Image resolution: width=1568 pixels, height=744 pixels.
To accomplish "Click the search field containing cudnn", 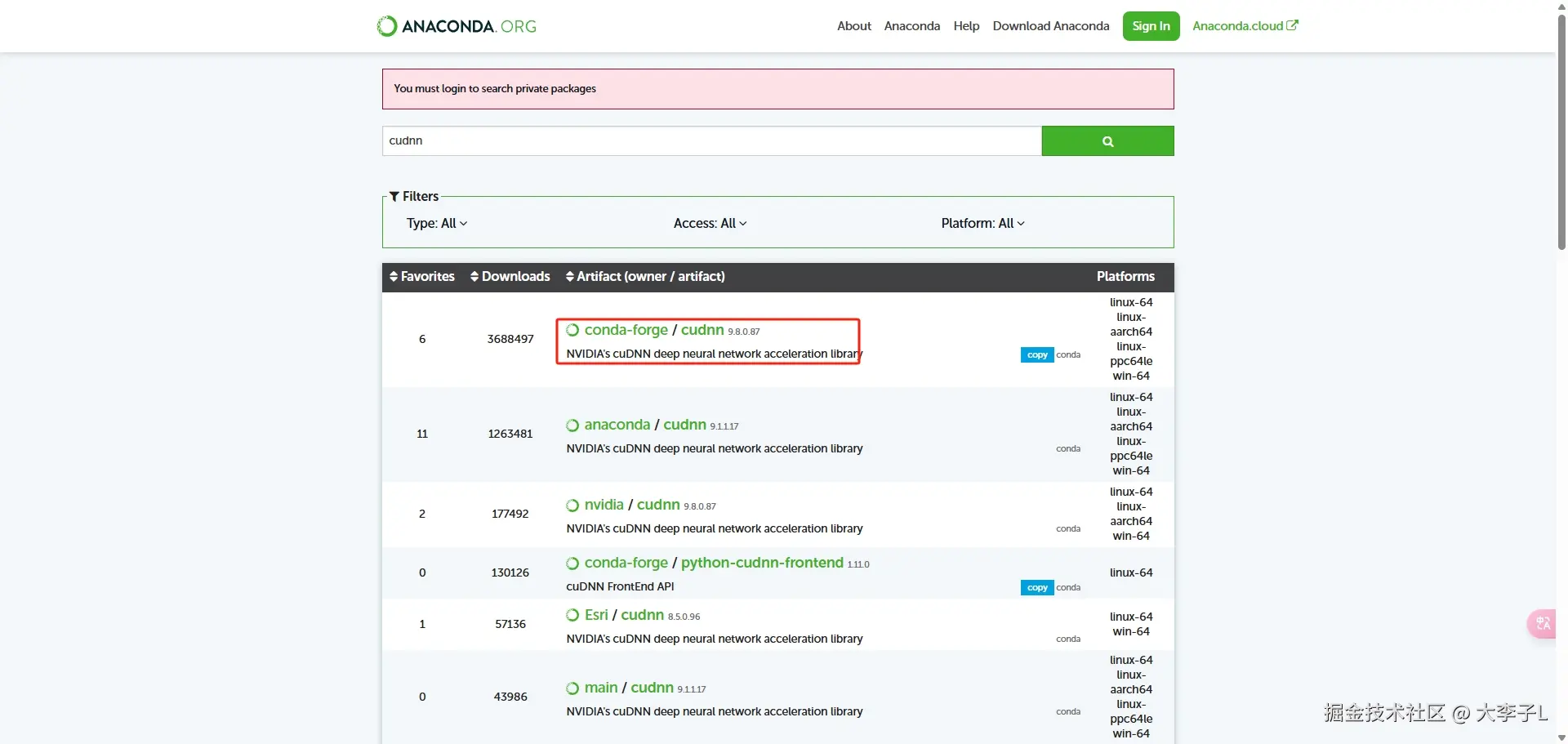I will click(712, 140).
